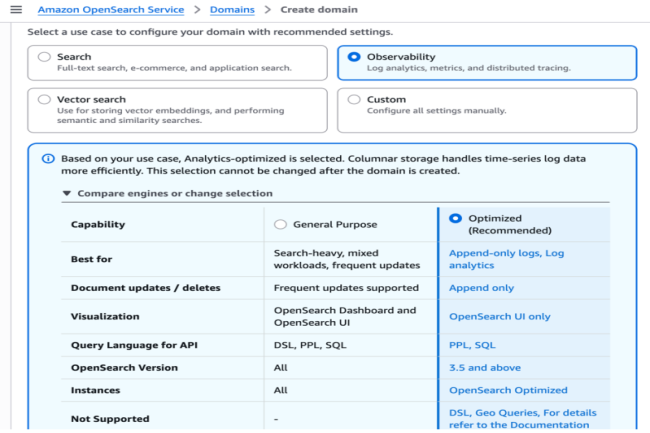
Task: Click 'DSL, Geo Queries, For details' cell
Action: pyautogui.click(x=523, y=419)
